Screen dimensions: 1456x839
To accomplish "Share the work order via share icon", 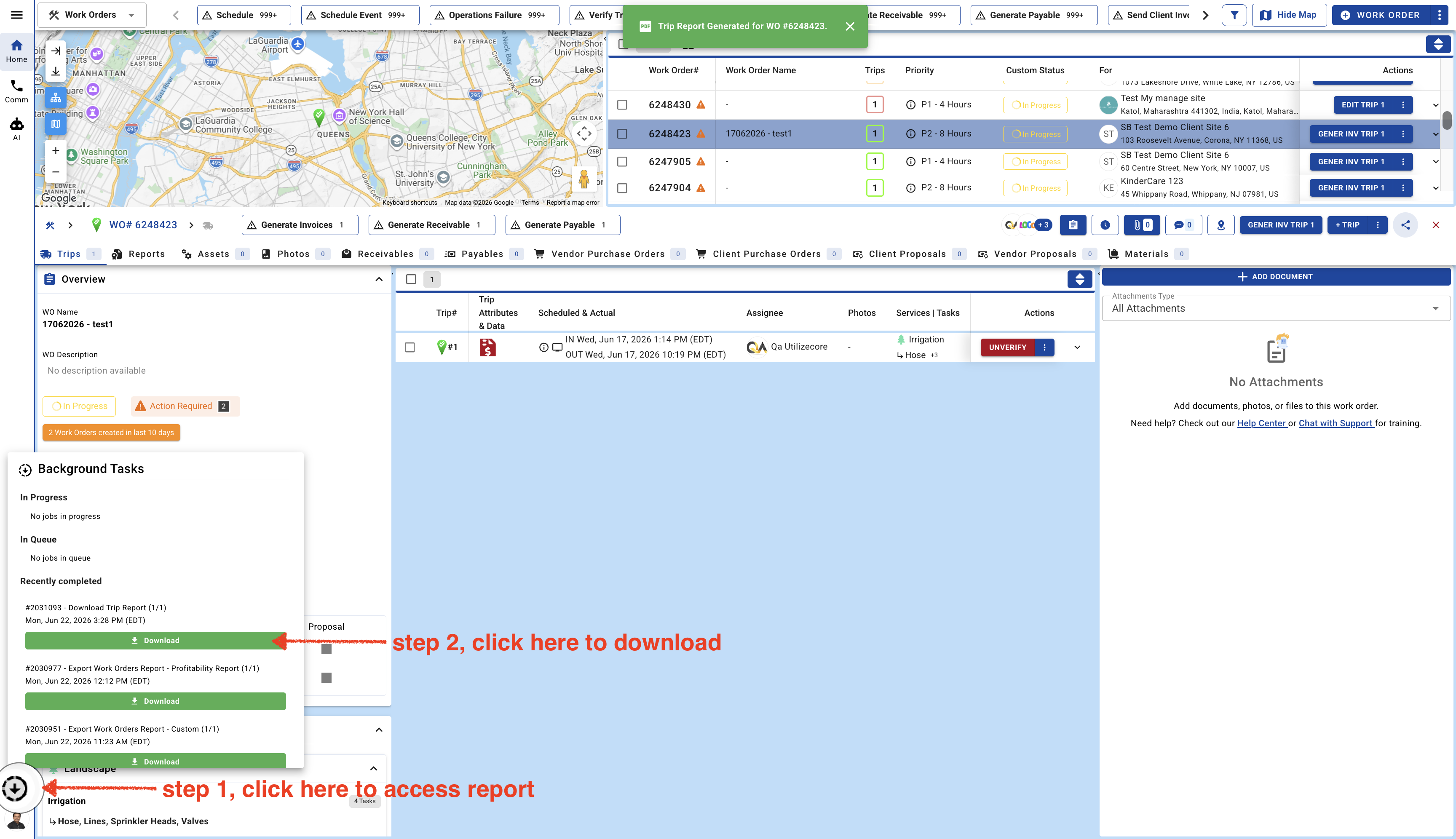I will pos(1405,225).
